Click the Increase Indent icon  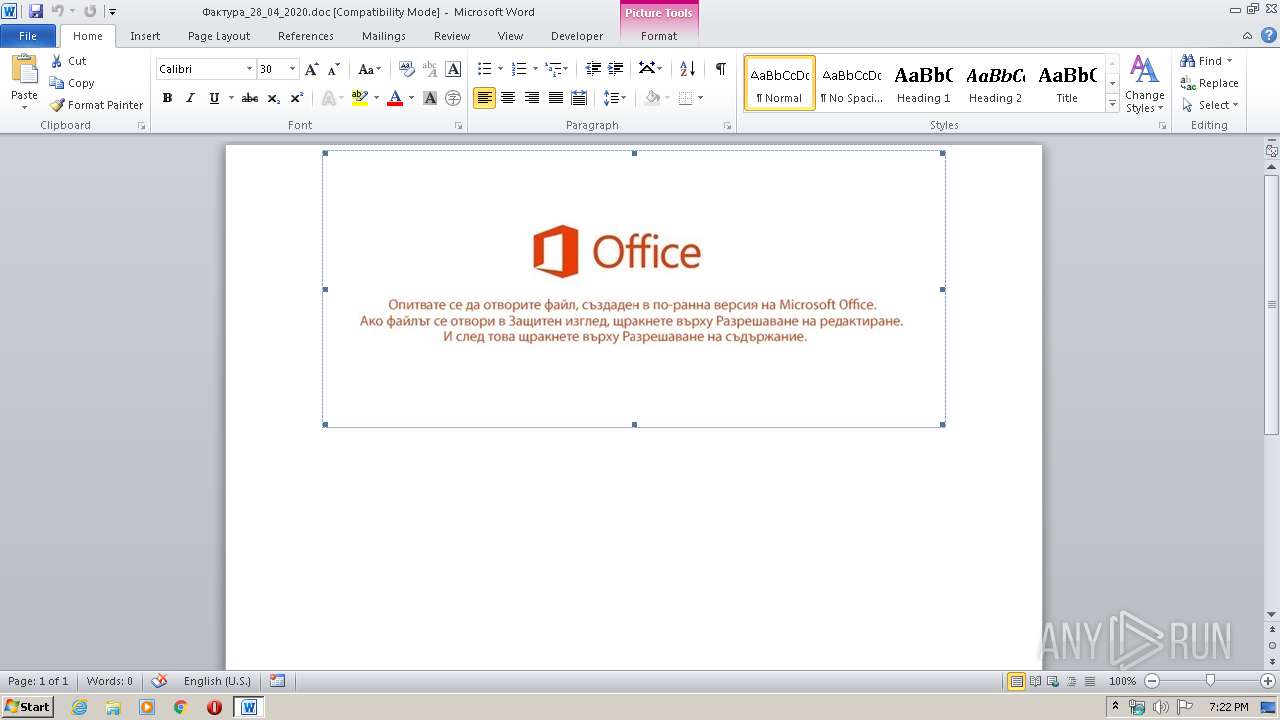616,69
